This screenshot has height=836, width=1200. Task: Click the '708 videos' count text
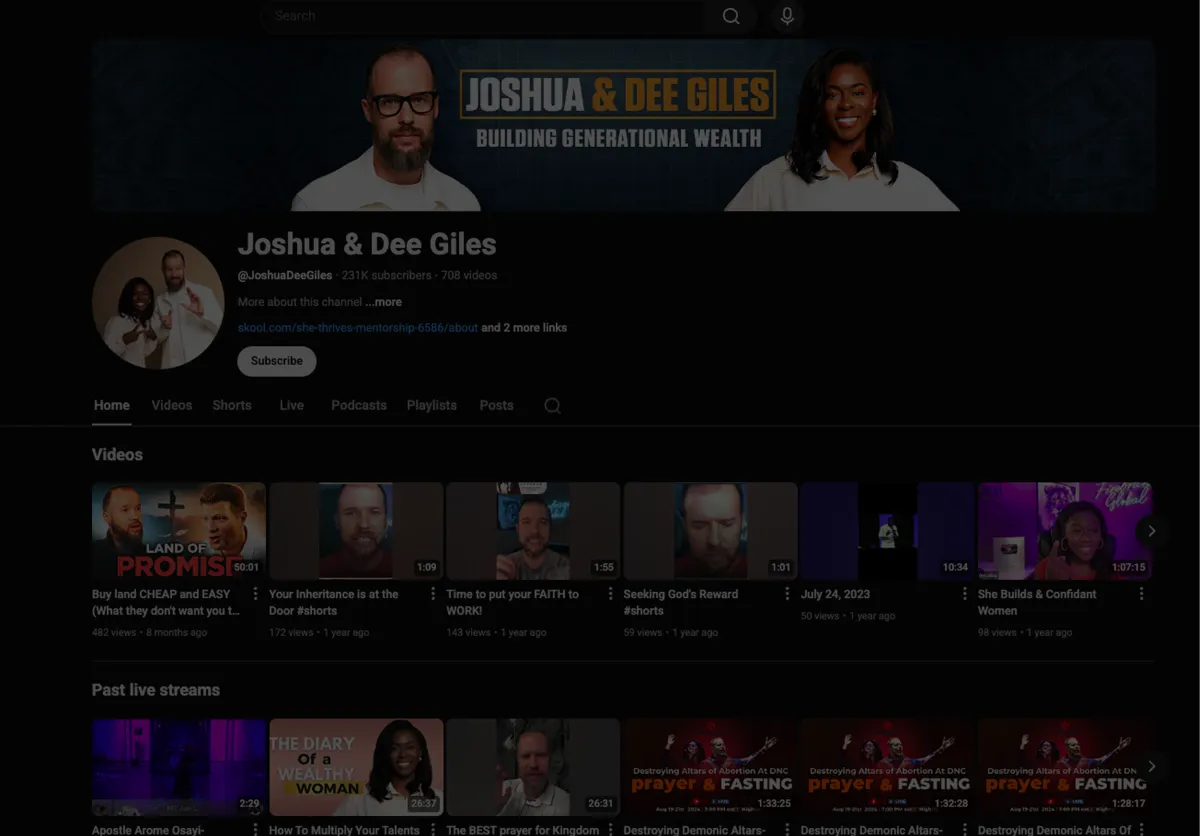469,275
